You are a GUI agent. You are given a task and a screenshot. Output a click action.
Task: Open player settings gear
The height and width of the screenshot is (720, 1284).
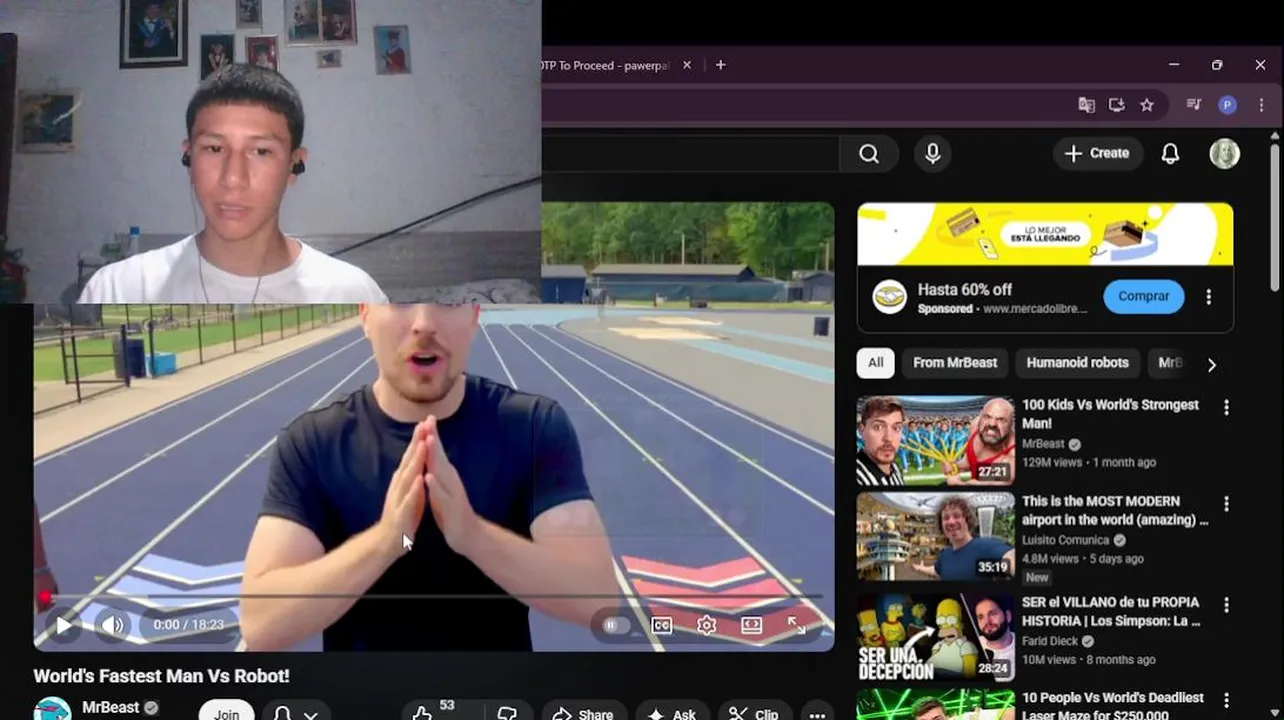tap(706, 625)
